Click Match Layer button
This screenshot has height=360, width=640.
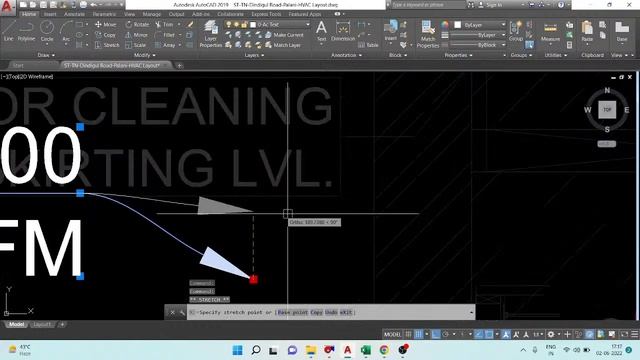[x=282, y=45]
